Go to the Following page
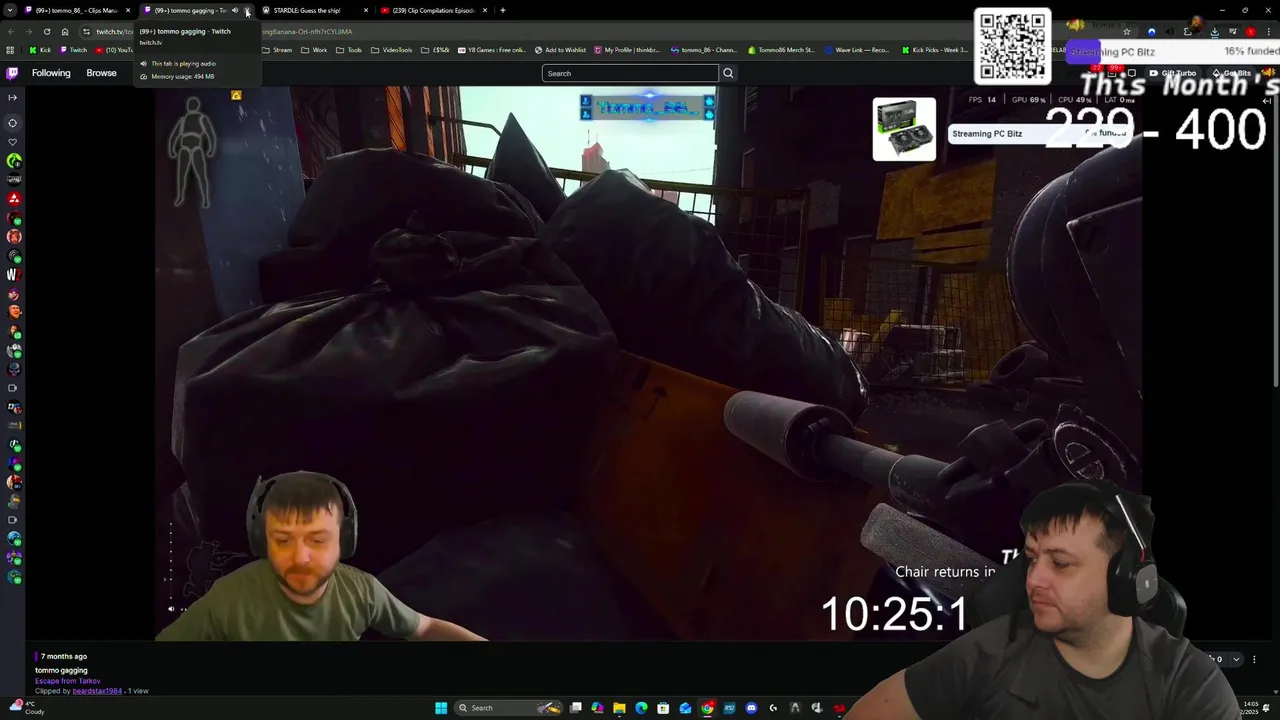This screenshot has width=1280, height=720. 51,73
